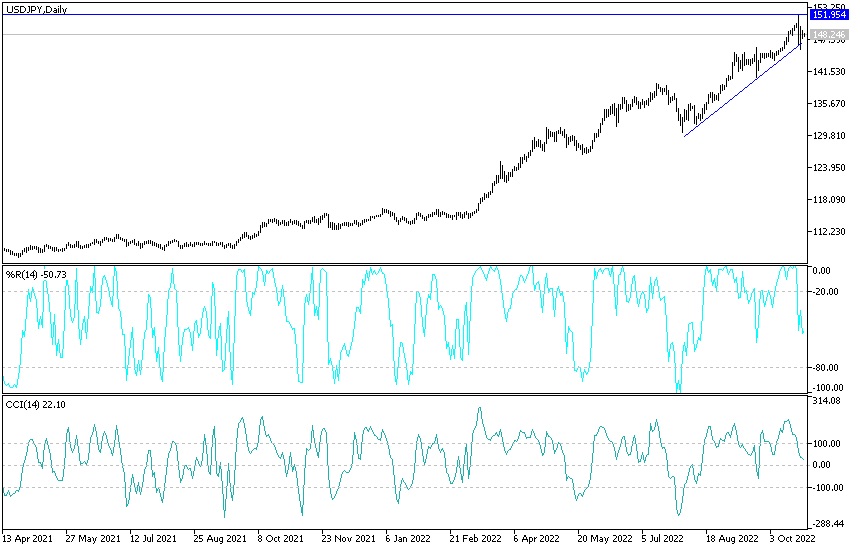Click the 141.530 price axis value
860x550 pixels.
point(829,71)
